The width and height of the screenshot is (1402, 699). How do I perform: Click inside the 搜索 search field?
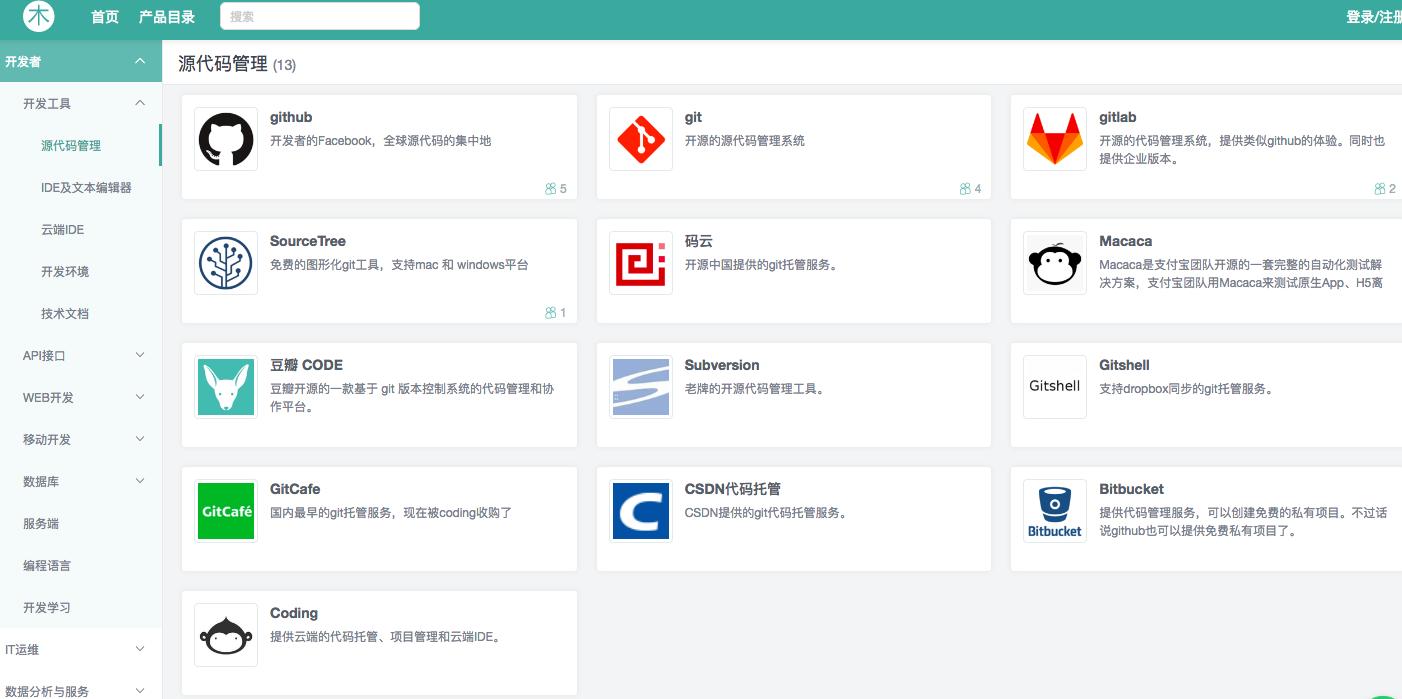pos(320,16)
